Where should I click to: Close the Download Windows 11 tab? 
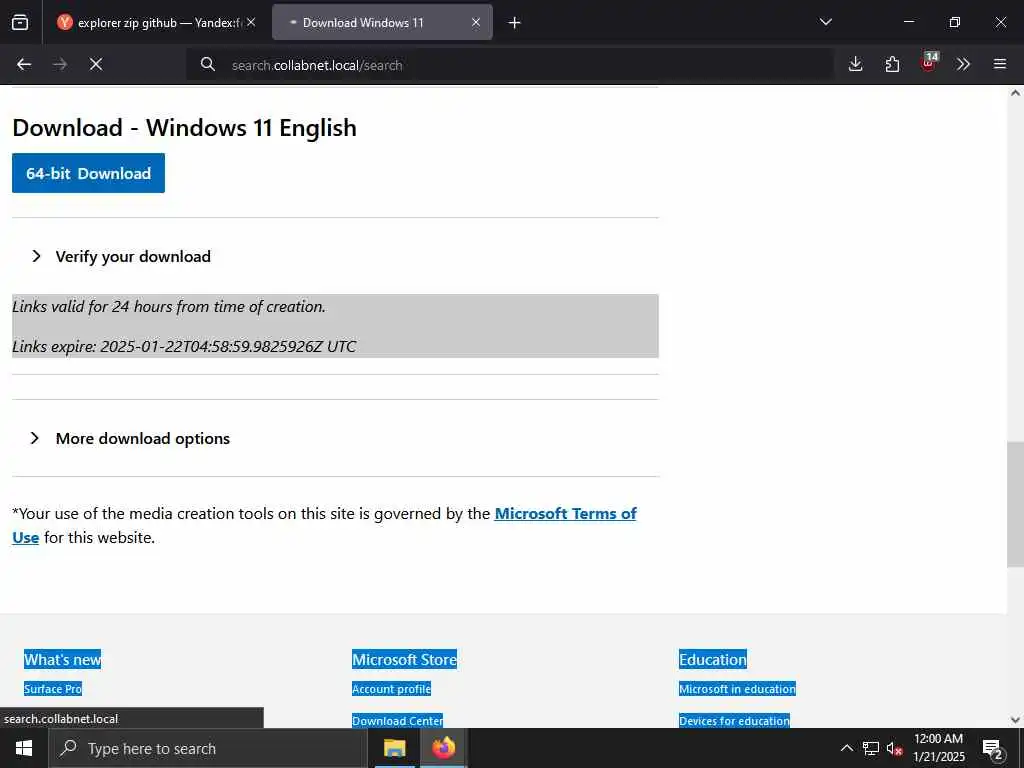coord(476,22)
